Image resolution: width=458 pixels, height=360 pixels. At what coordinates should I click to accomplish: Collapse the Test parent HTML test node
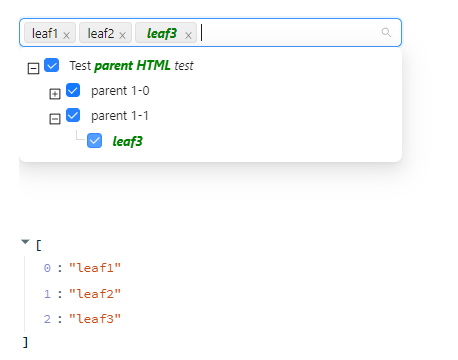tap(33, 69)
